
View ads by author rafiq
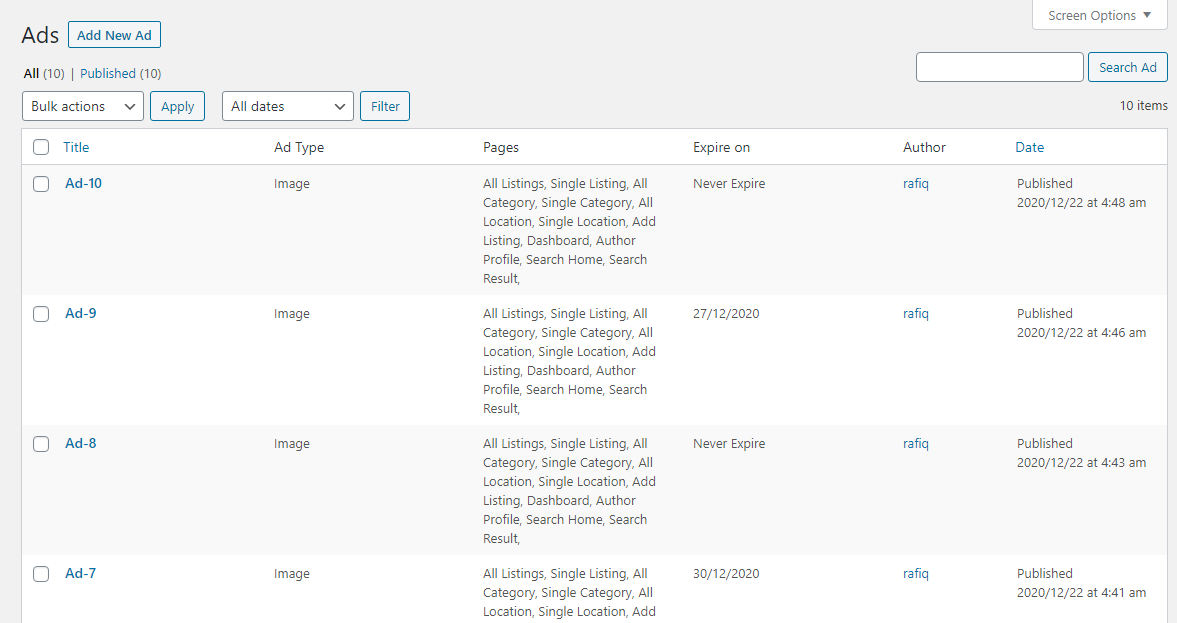tap(915, 184)
